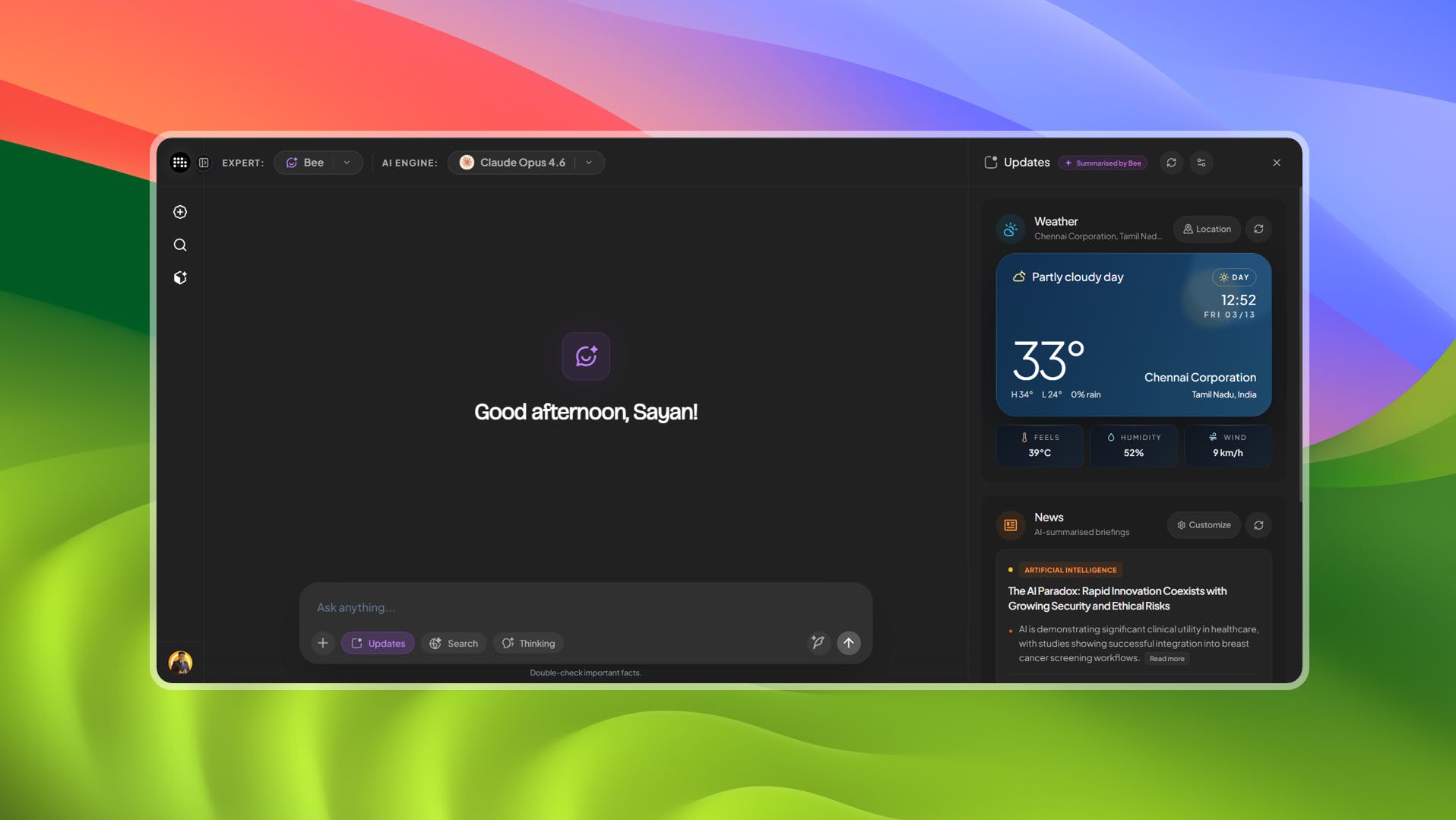Focus the Ask anything input field
1456x820 pixels.
click(x=585, y=607)
